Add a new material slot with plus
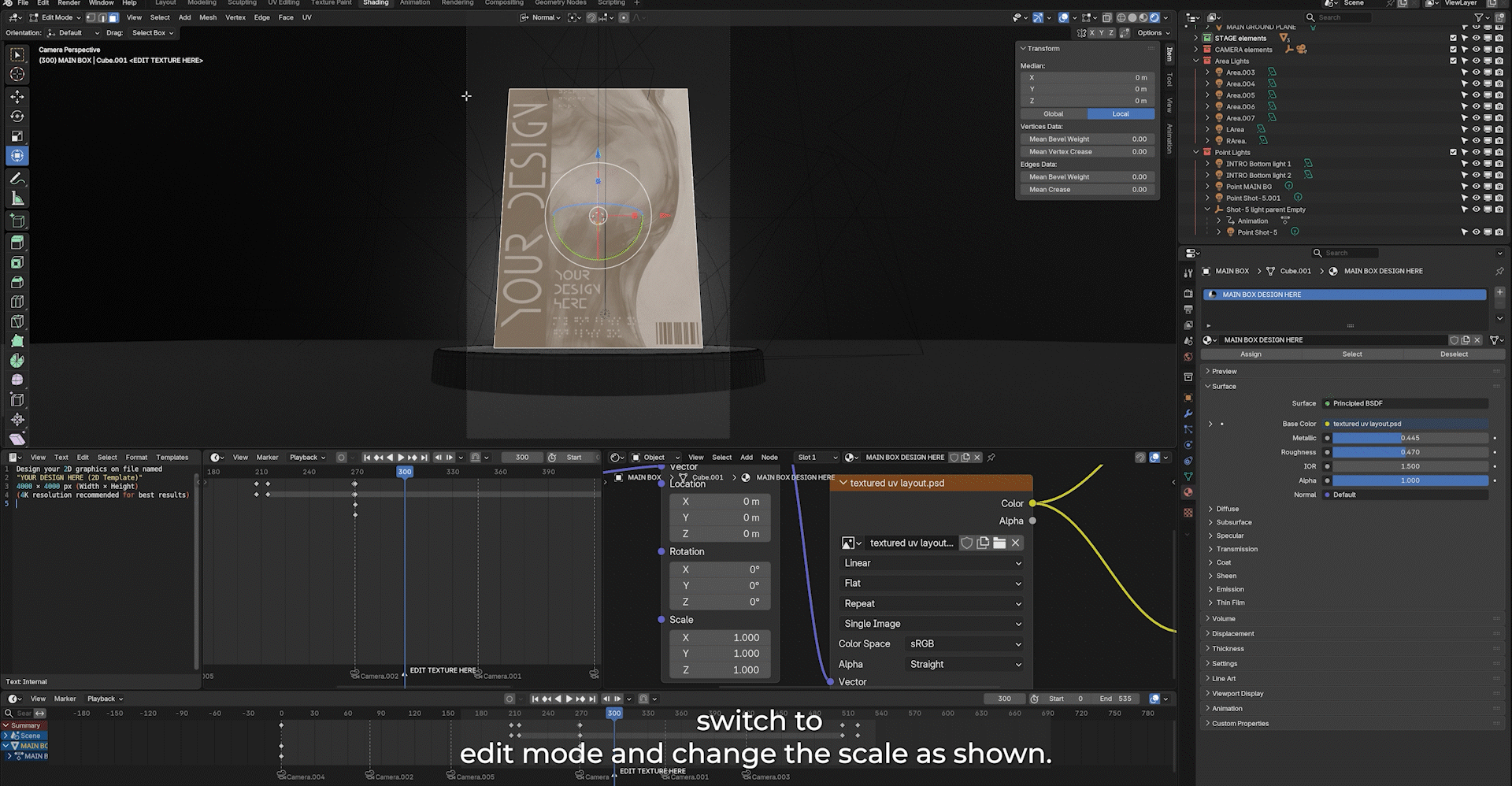 1499,292
